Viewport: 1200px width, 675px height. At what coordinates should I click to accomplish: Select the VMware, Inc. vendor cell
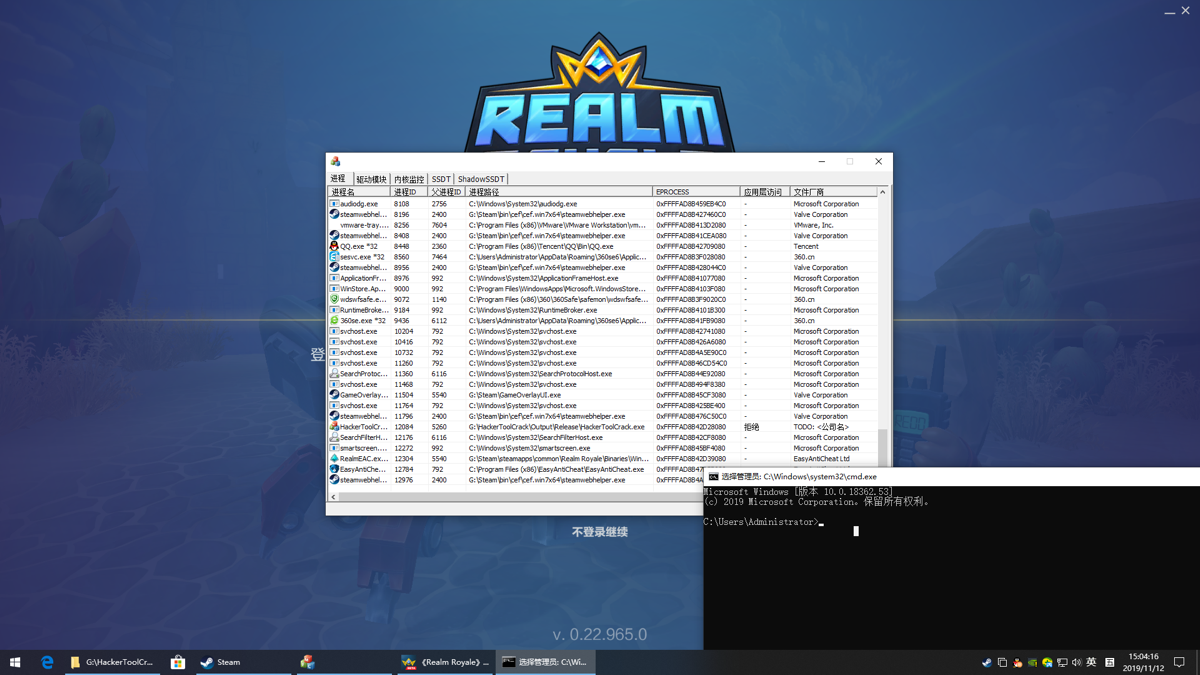coord(833,225)
